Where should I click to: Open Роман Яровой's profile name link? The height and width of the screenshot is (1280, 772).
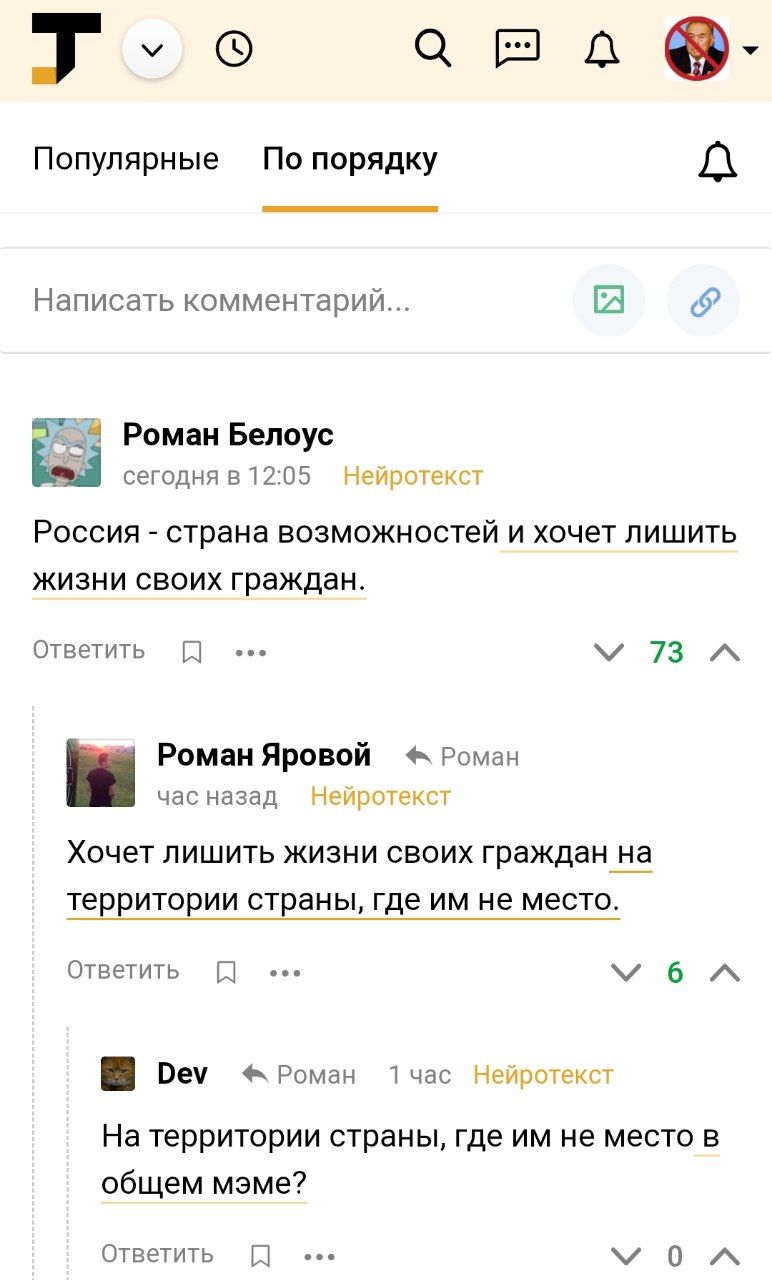264,755
